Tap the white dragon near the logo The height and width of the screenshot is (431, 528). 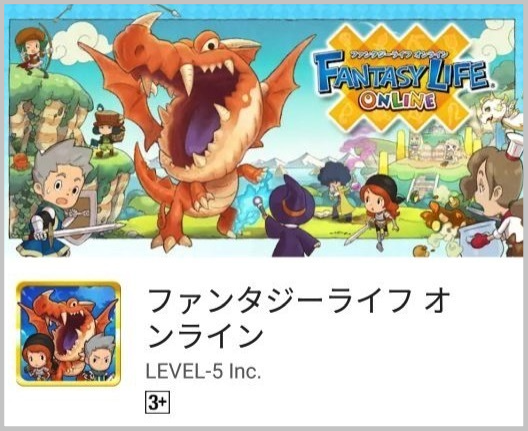pyautogui.click(x=497, y=111)
